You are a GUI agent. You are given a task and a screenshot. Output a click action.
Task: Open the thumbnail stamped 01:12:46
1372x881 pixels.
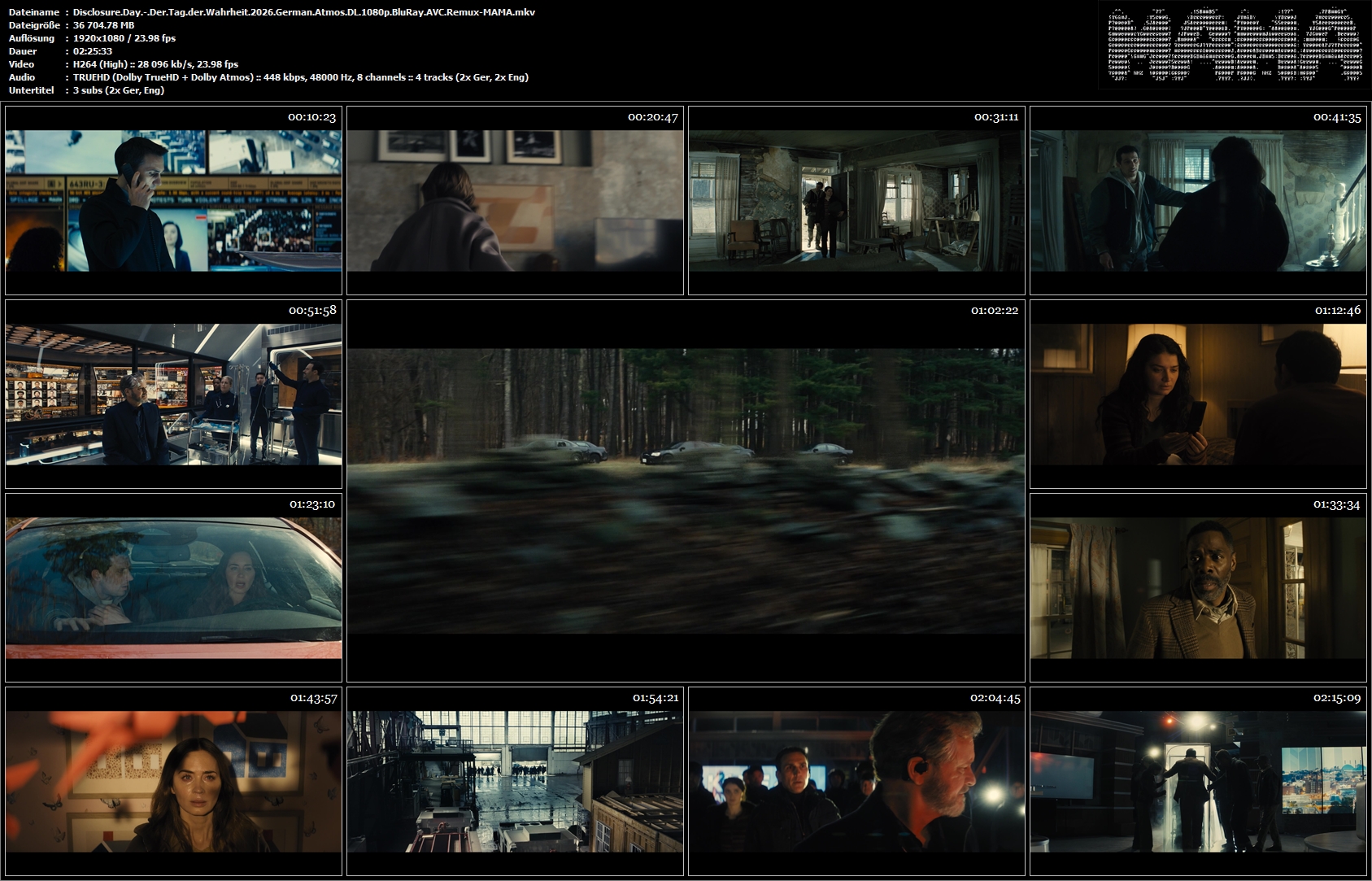tap(1198, 394)
